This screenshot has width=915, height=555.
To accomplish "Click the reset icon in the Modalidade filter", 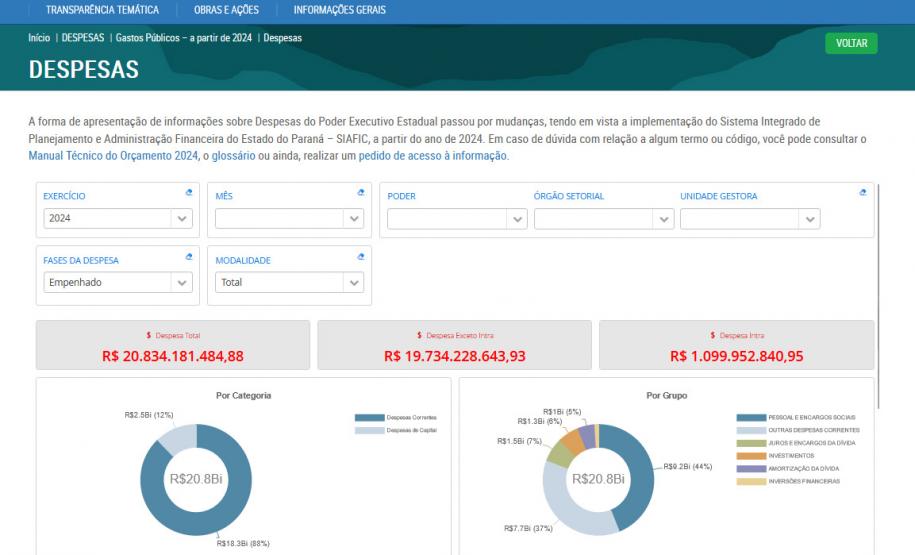I will click(361, 257).
